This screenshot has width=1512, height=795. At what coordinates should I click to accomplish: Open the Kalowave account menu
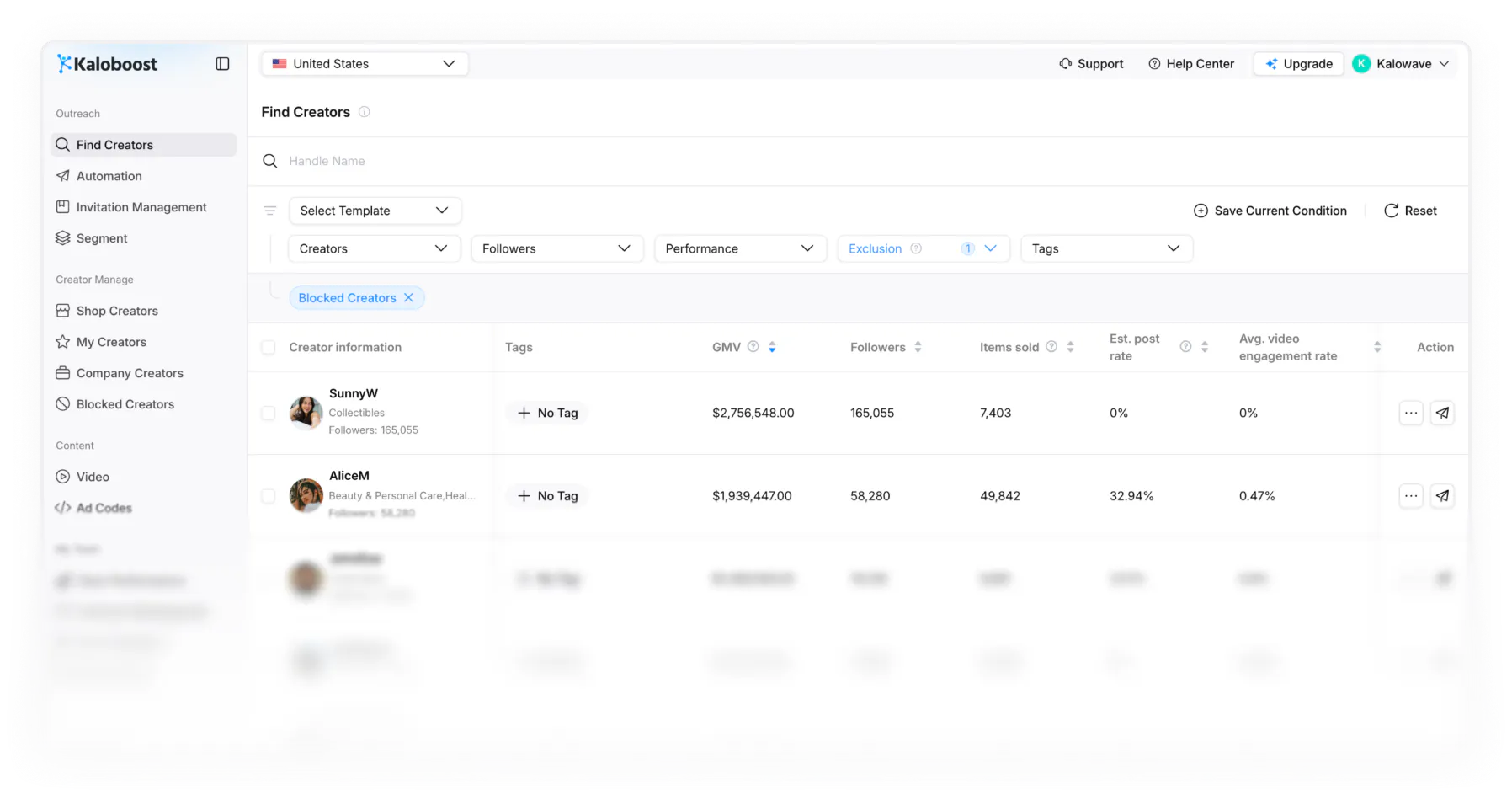click(x=1402, y=64)
